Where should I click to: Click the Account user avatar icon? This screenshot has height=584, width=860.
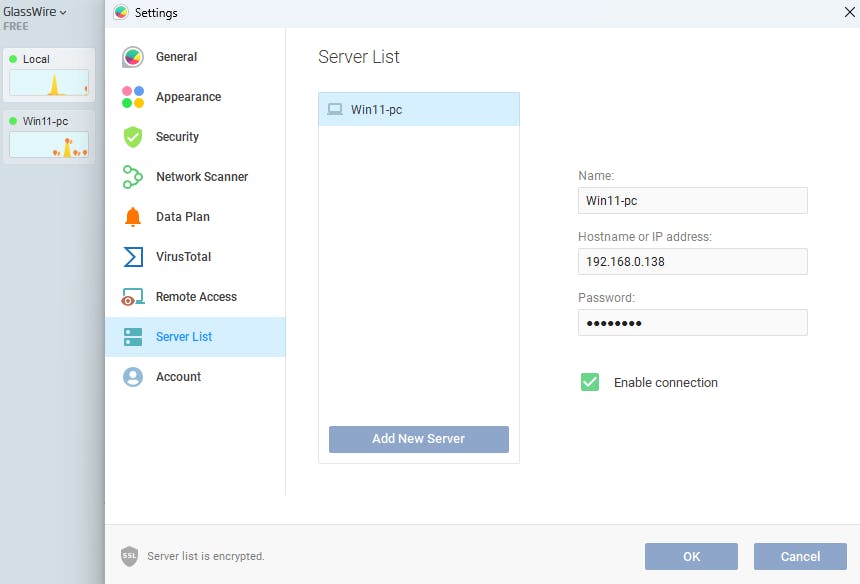tap(133, 377)
